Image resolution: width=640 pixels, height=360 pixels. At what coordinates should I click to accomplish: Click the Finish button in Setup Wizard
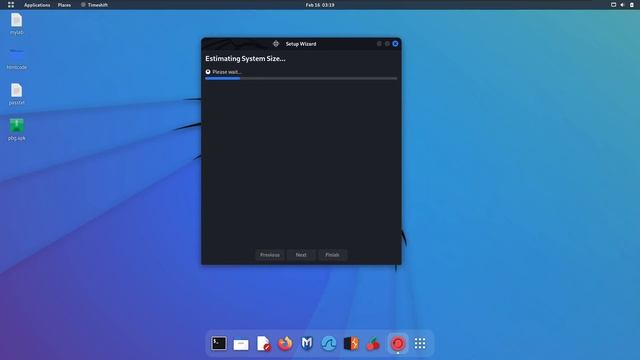click(x=332, y=255)
